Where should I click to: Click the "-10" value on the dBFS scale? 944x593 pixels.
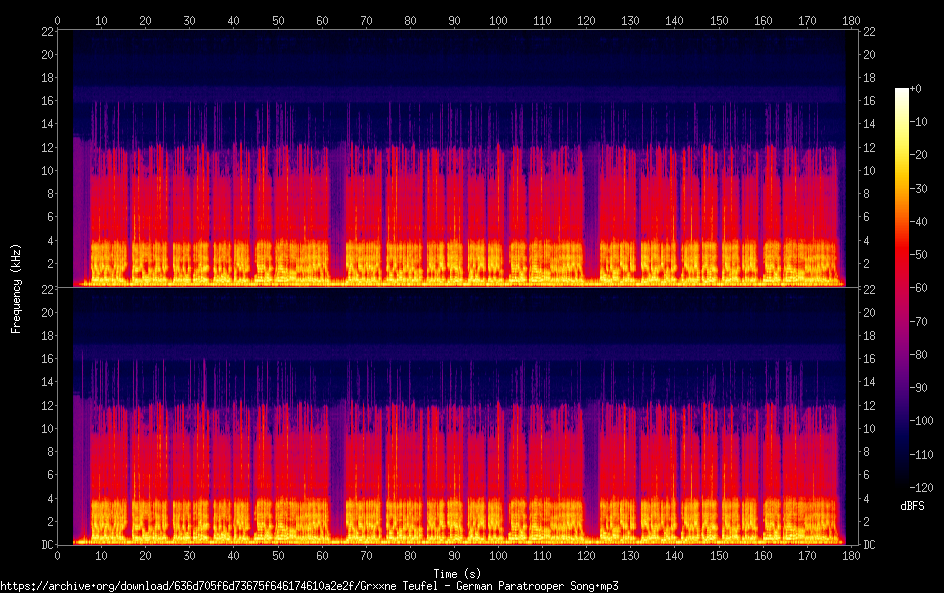pos(919,122)
